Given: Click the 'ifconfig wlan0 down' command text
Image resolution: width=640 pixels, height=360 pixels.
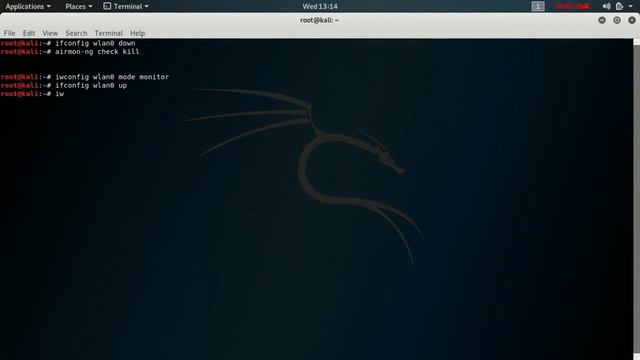Looking at the screenshot, I should click(95, 43).
